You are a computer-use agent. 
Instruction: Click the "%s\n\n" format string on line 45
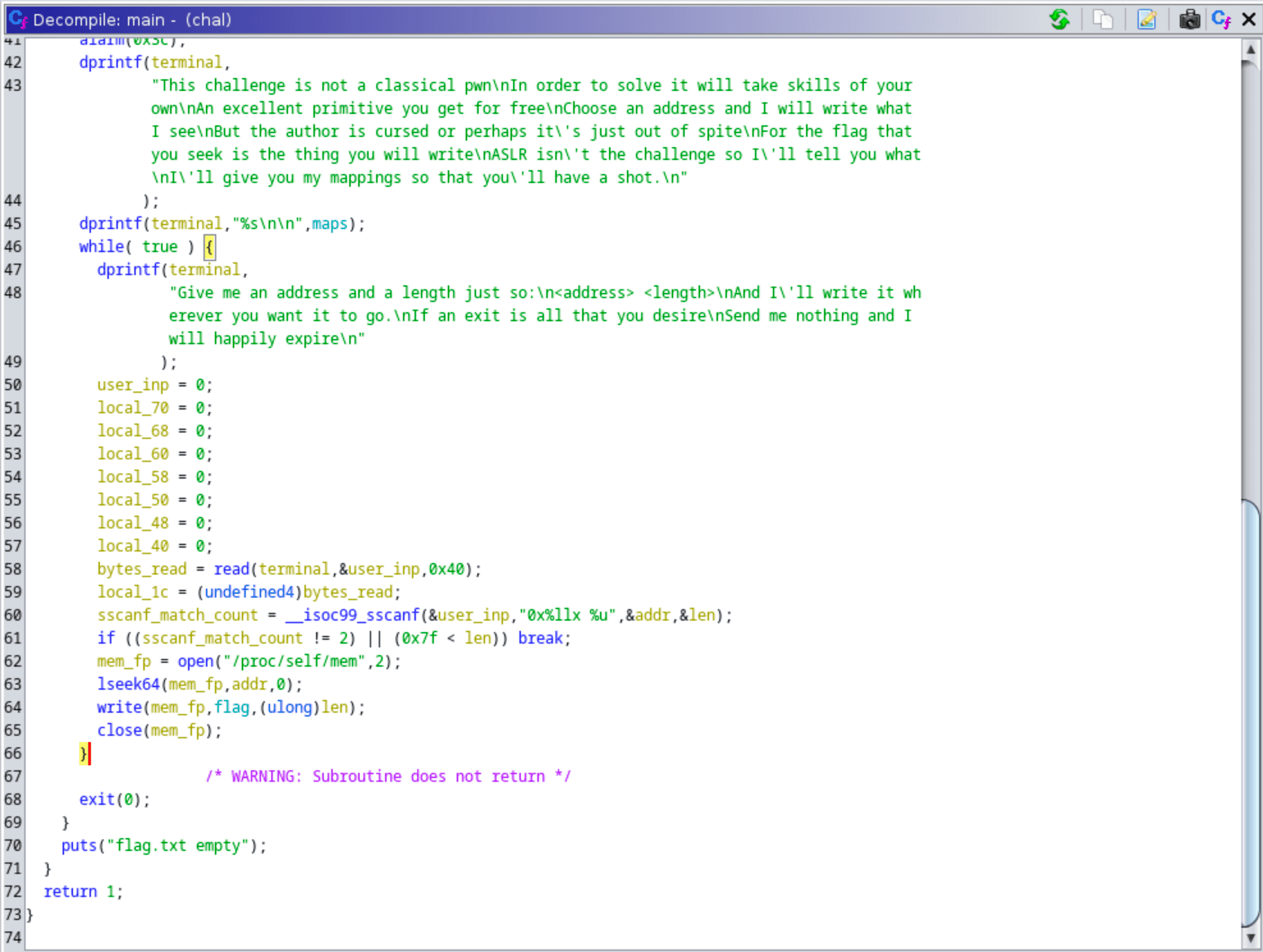(x=267, y=224)
